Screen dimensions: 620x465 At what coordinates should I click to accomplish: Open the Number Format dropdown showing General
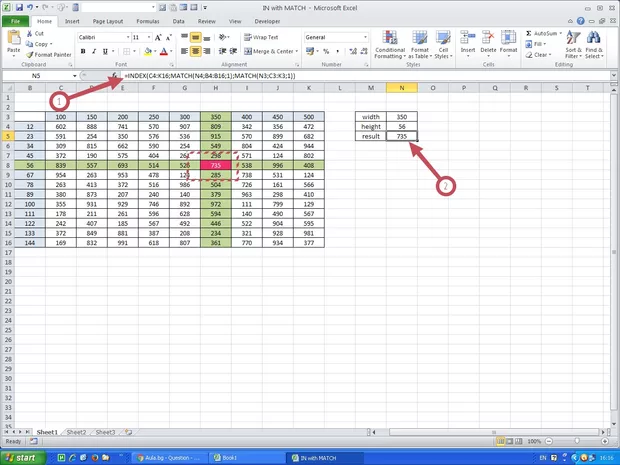click(x=365, y=38)
